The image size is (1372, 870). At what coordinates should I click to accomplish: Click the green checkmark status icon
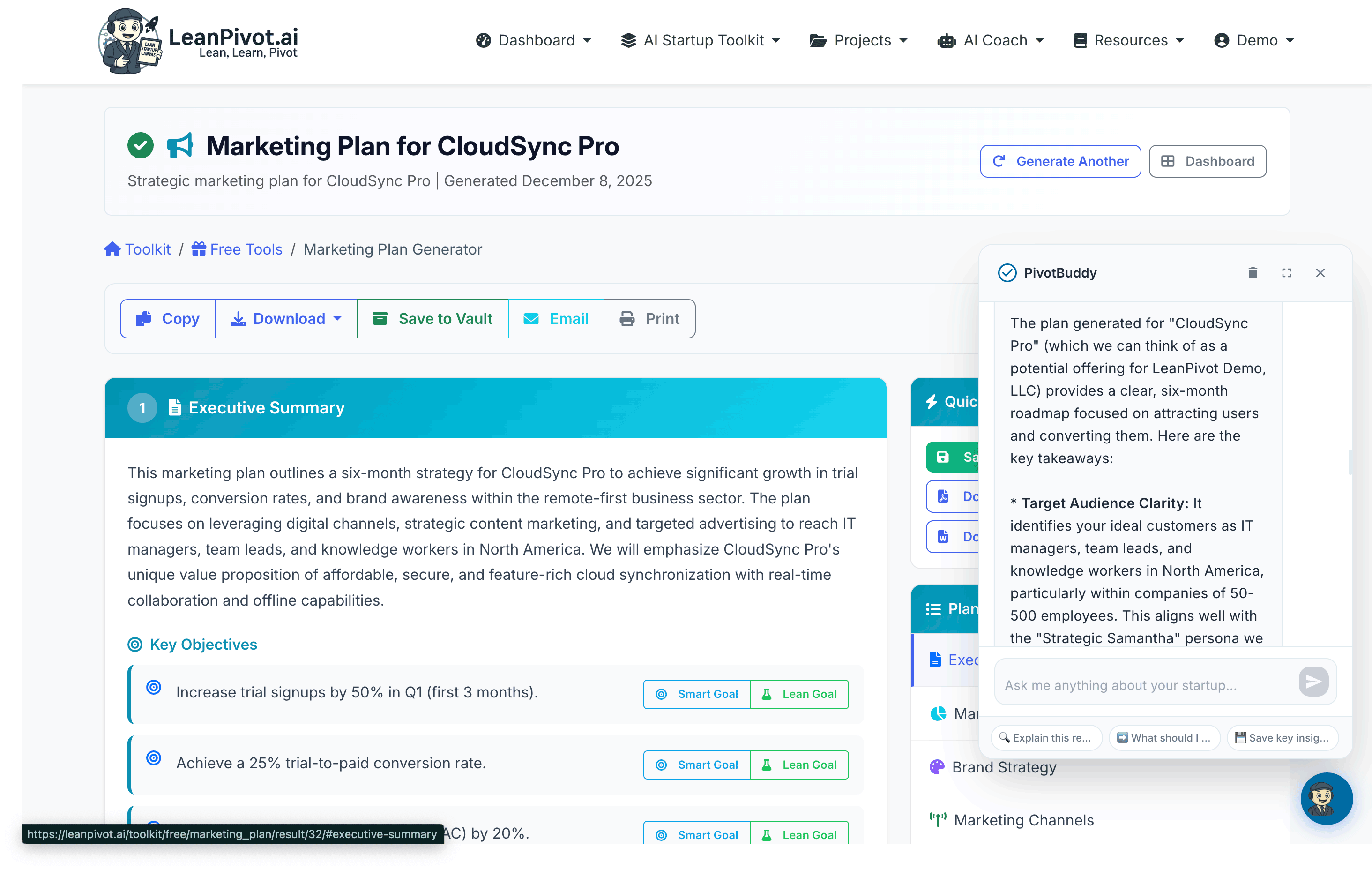(140, 146)
